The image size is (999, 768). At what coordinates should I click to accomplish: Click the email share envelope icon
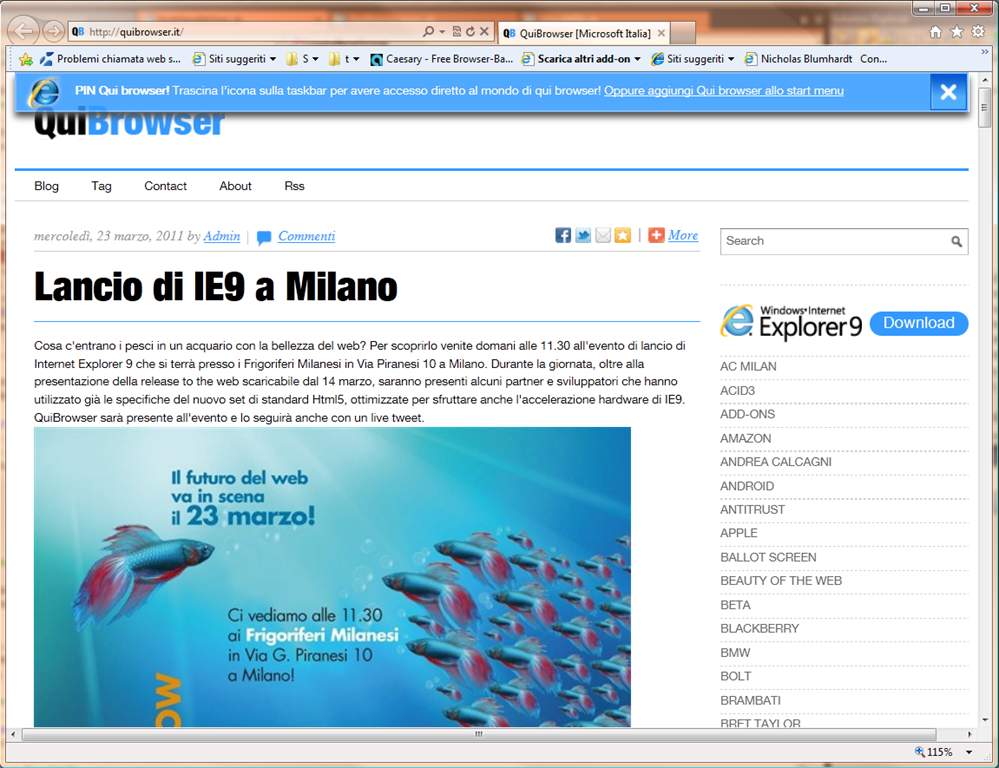pos(603,236)
